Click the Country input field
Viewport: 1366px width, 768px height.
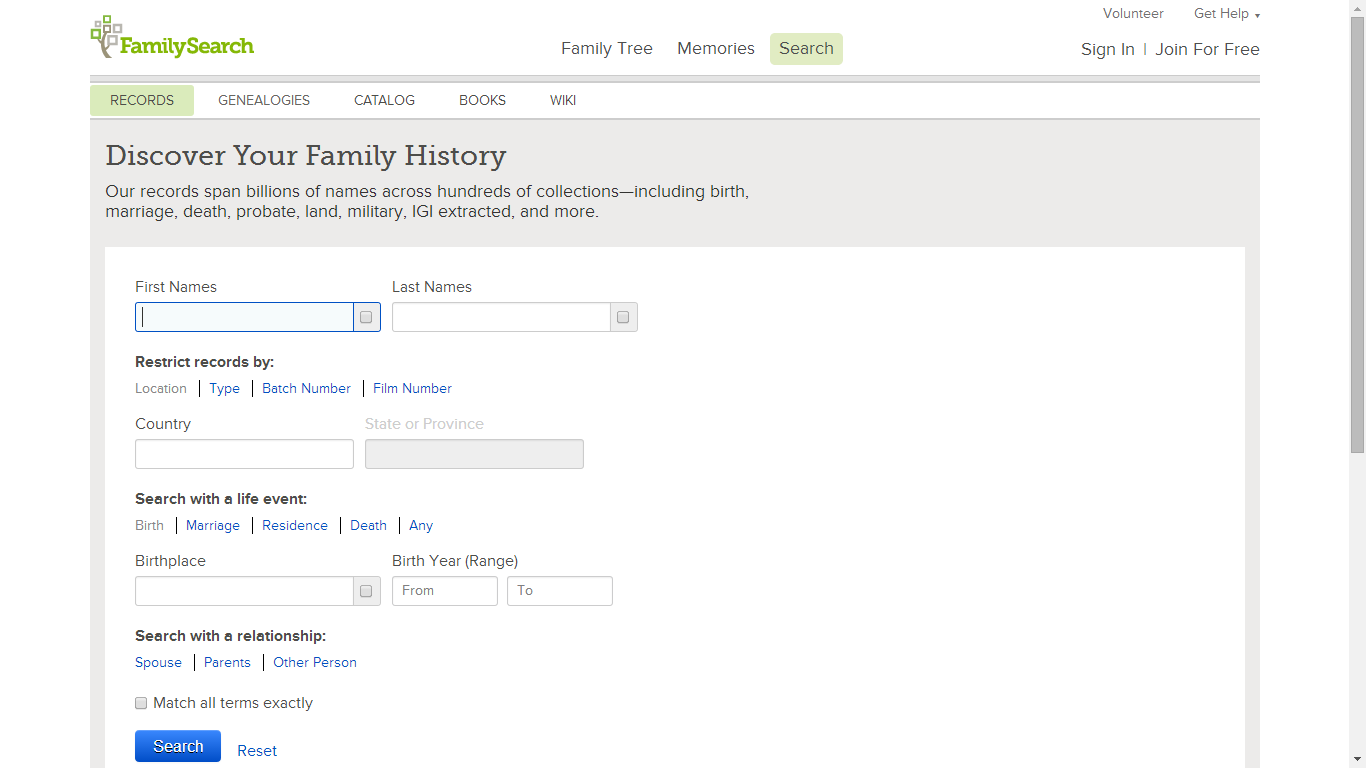click(x=244, y=454)
